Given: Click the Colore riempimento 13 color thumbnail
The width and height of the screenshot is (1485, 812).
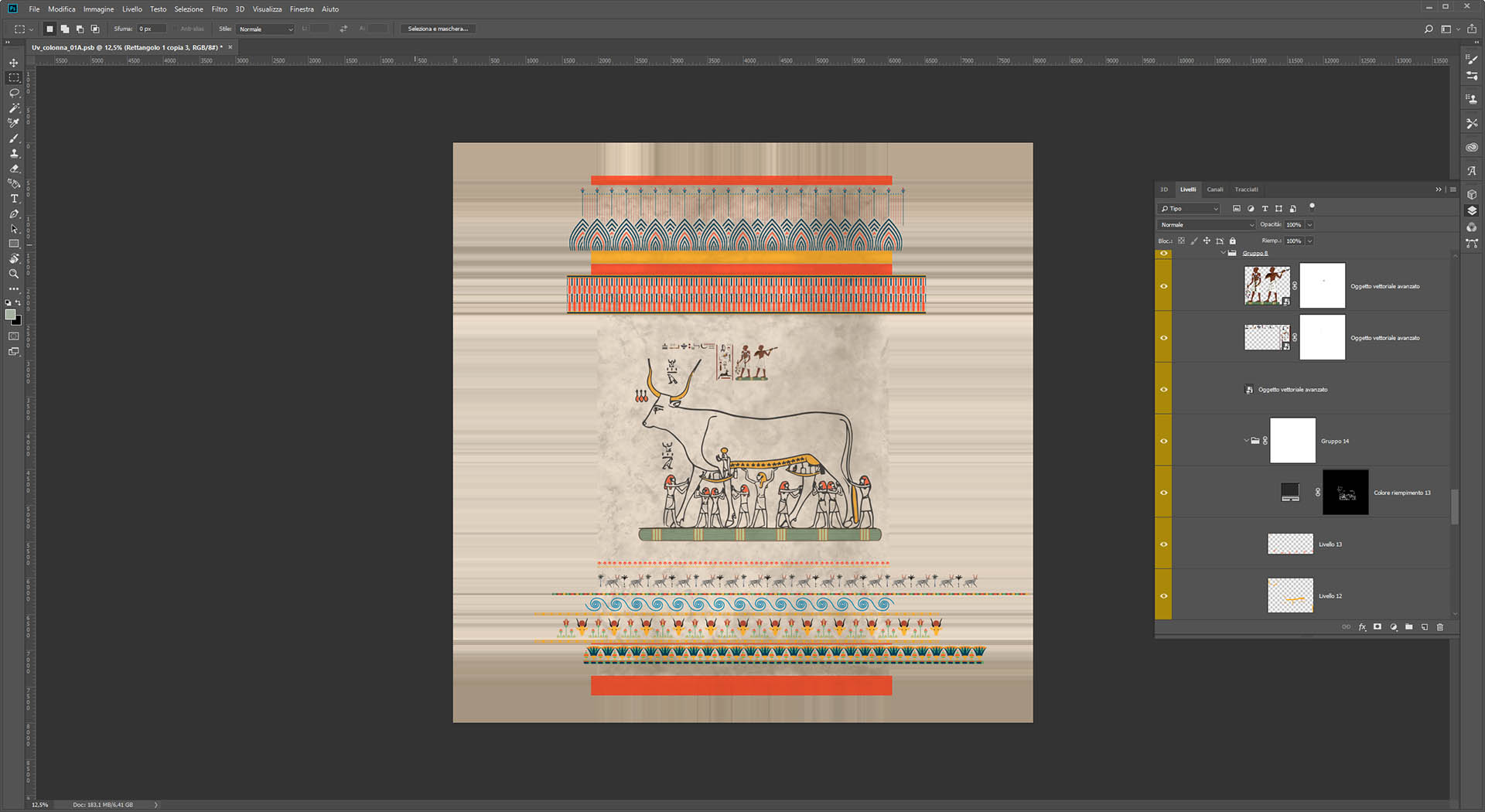Looking at the screenshot, I should click(1290, 493).
